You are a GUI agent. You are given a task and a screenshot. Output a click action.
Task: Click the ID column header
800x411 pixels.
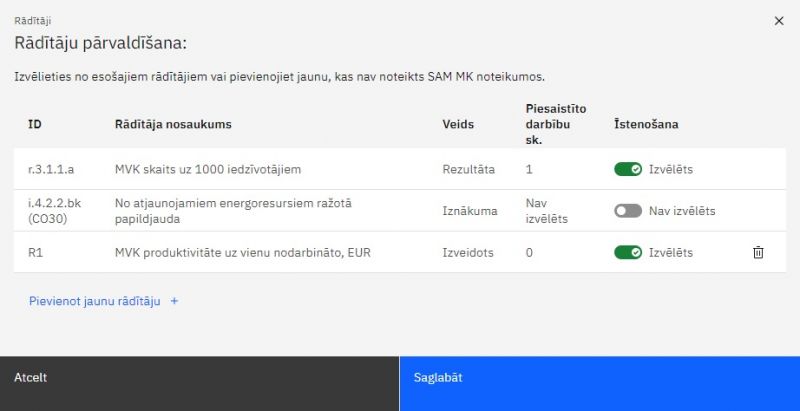34,125
